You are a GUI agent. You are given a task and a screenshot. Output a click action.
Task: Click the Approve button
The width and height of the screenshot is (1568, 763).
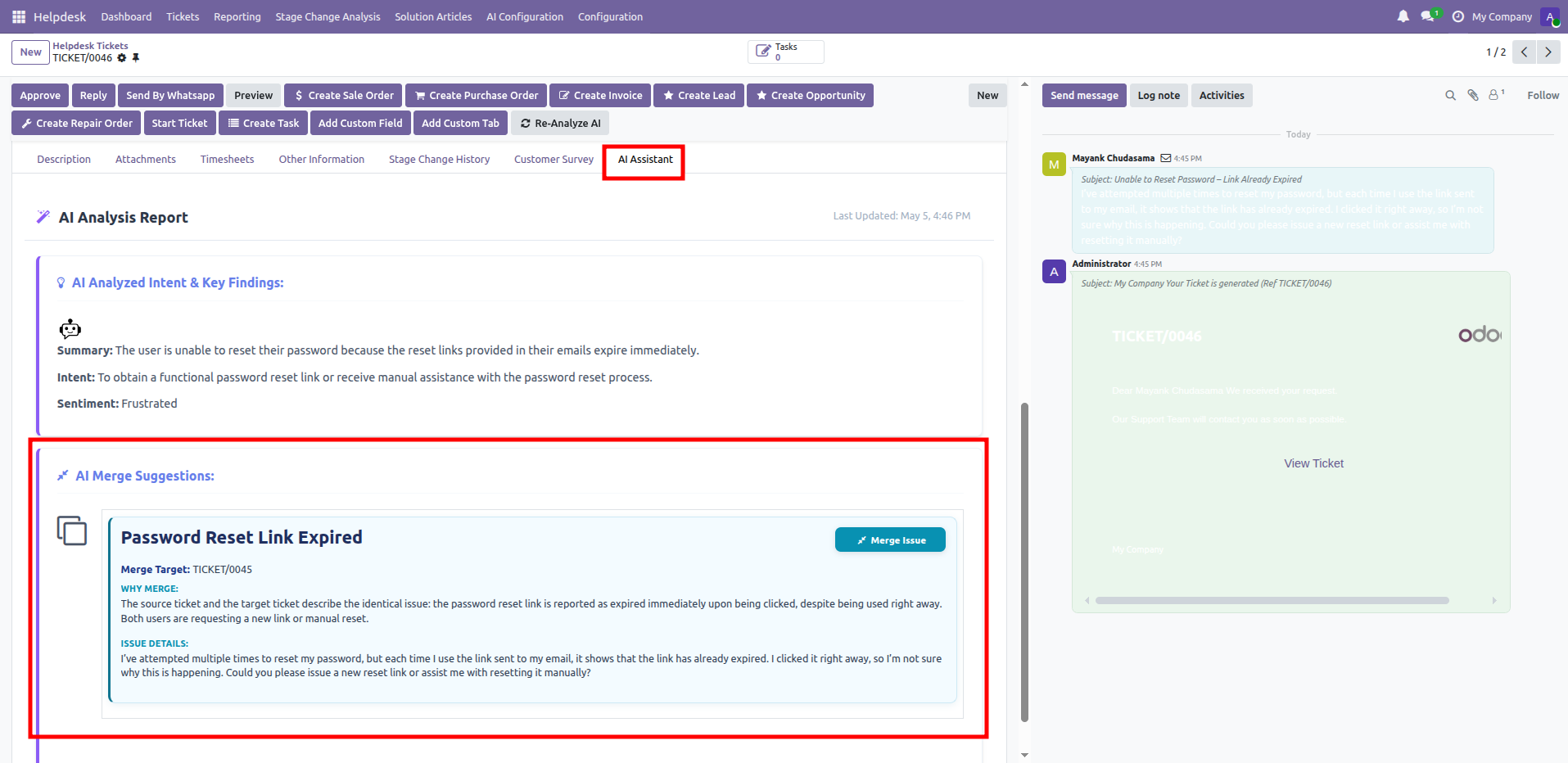[x=40, y=95]
